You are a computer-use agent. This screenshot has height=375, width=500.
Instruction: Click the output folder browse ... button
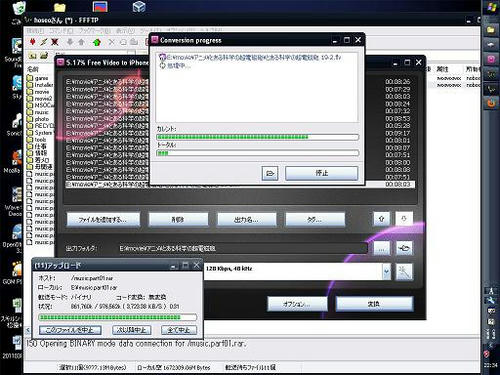point(381,248)
